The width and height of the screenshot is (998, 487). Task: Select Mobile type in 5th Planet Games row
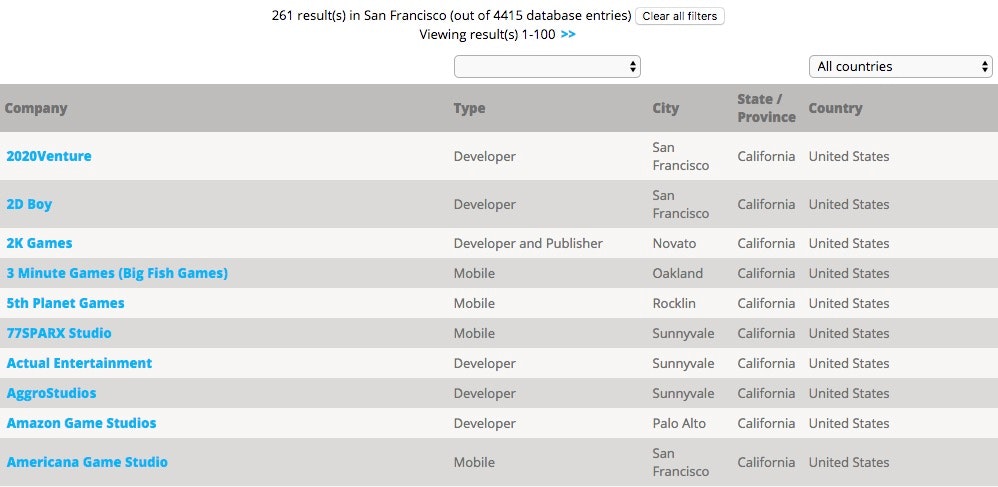(474, 303)
